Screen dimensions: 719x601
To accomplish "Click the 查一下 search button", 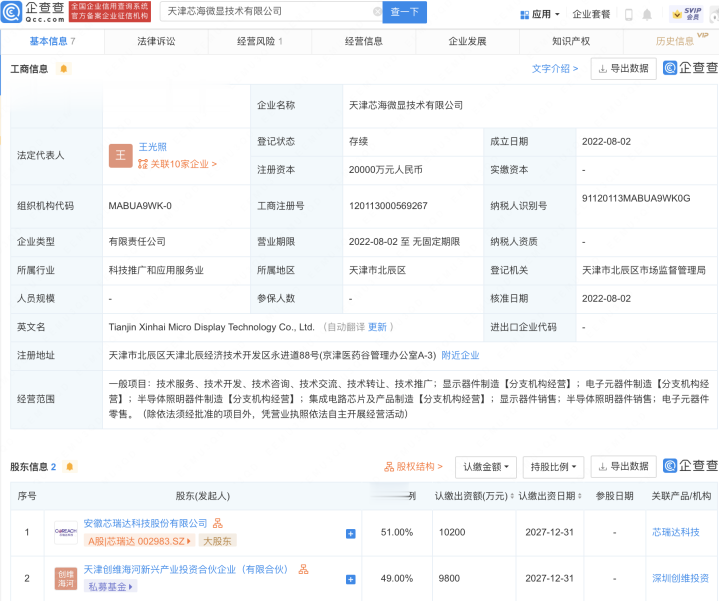I will click(404, 12).
